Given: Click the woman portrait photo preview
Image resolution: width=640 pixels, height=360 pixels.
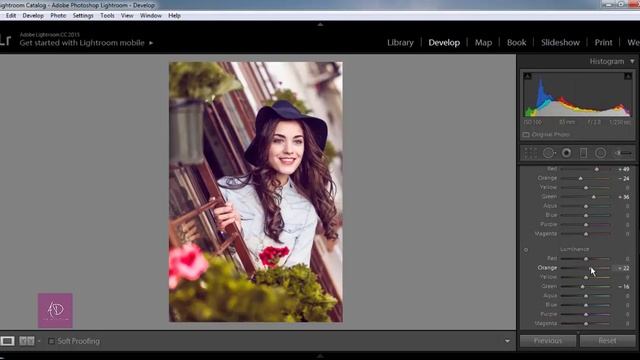Looking at the screenshot, I should [256, 192].
